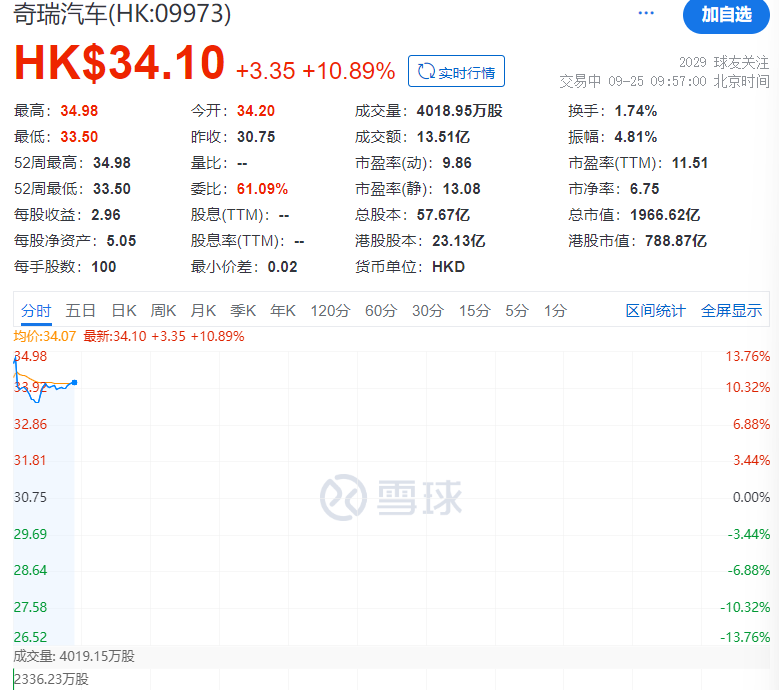Click the latest price point on chart line

tap(75, 382)
